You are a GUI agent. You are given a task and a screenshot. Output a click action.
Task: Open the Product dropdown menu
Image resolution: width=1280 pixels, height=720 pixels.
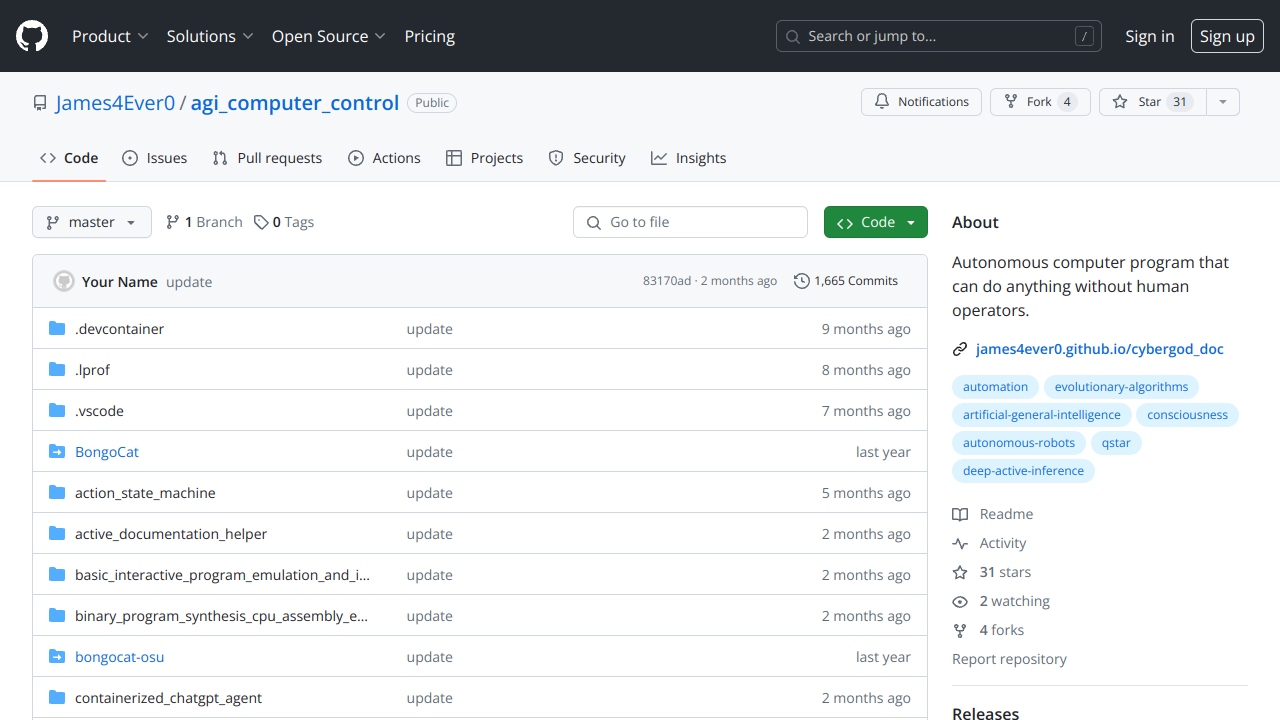tap(110, 36)
